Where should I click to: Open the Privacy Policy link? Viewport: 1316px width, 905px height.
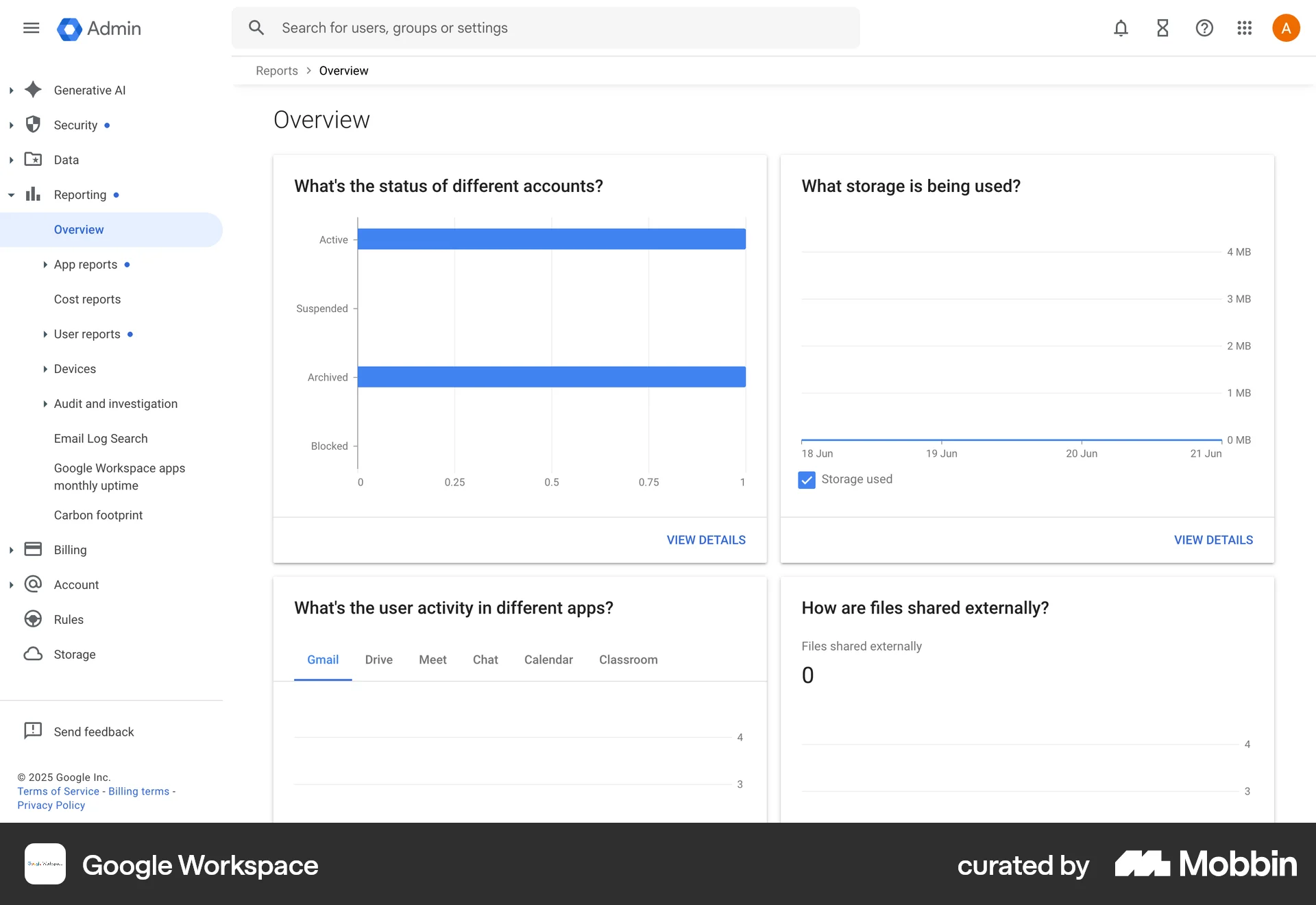point(50,805)
